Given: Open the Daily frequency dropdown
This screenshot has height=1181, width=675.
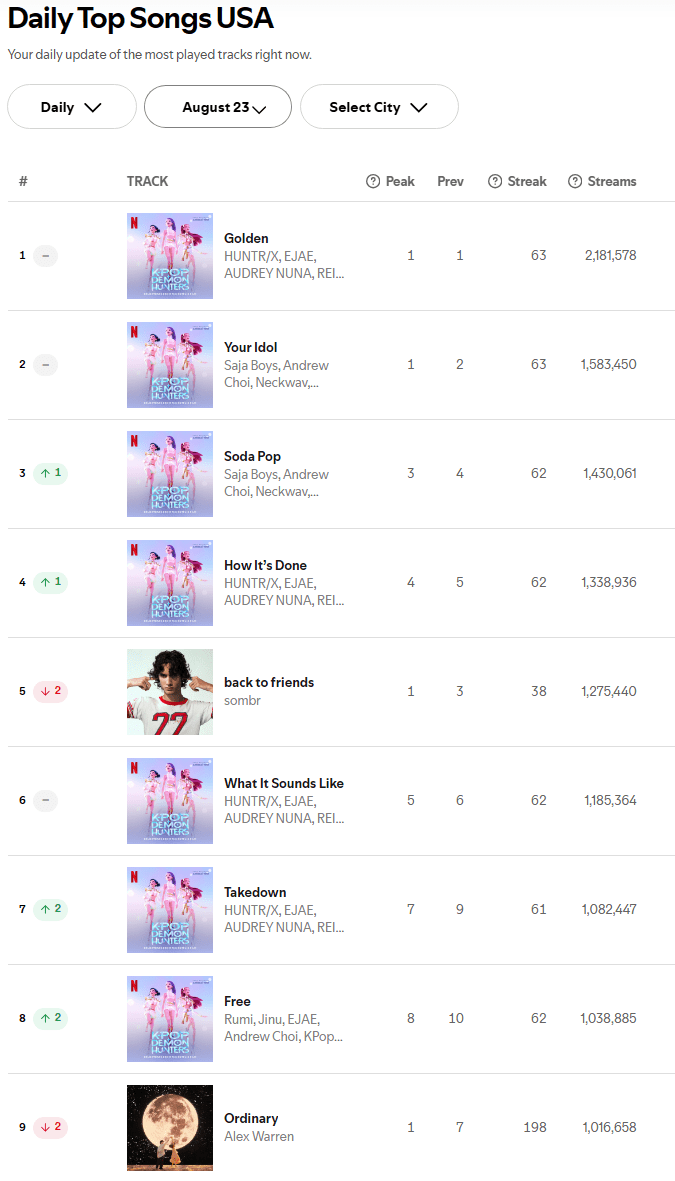Looking at the screenshot, I should pos(72,107).
